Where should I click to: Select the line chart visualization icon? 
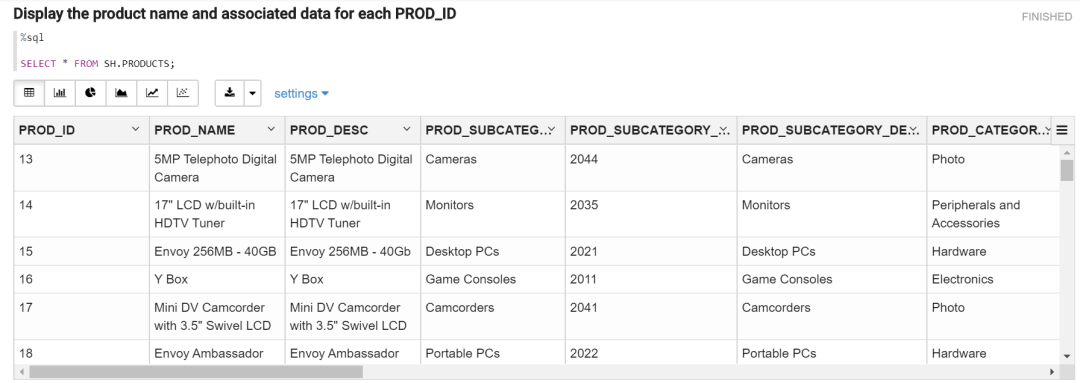coord(152,93)
